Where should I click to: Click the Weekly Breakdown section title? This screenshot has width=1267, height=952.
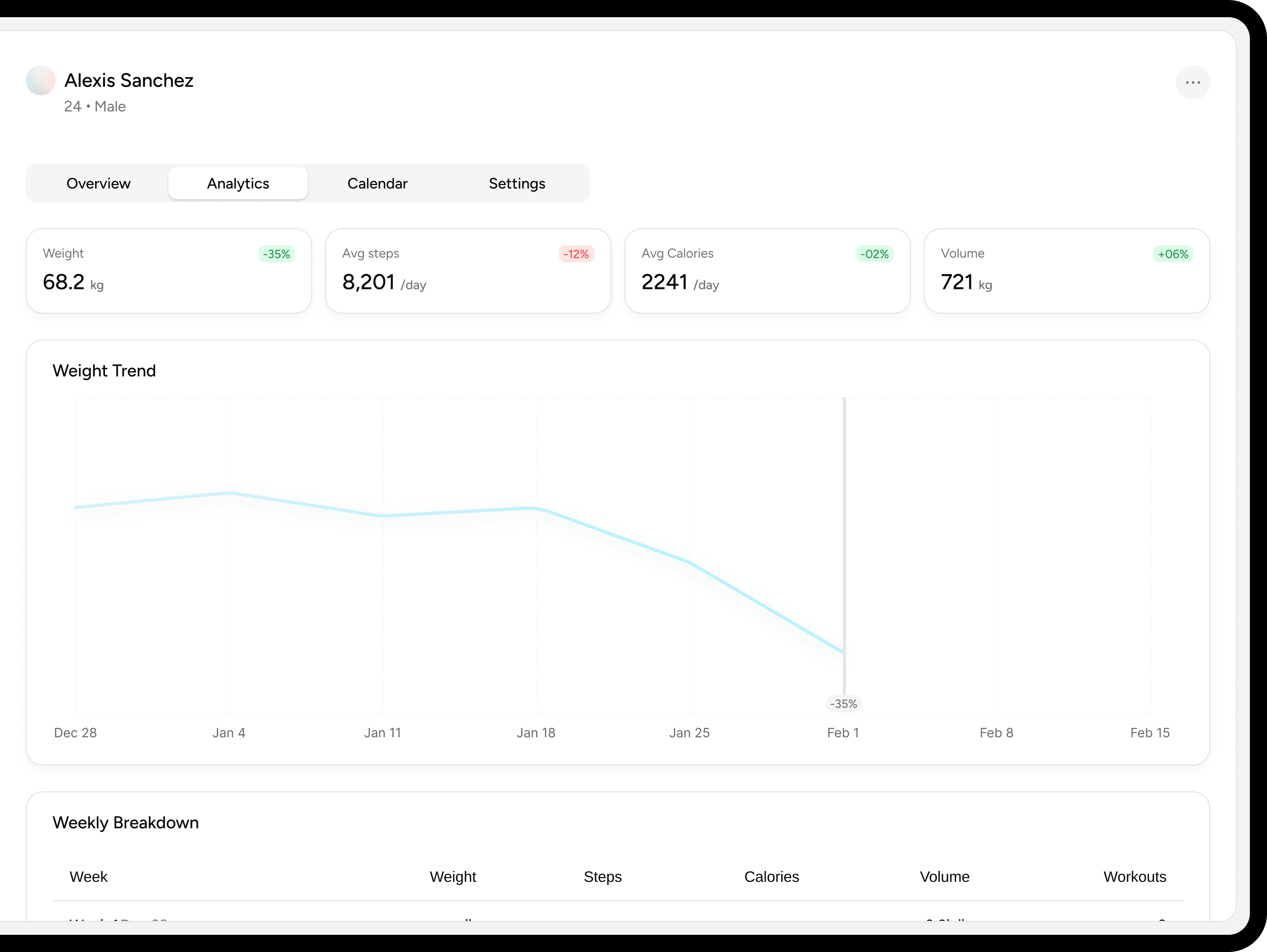(125, 823)
